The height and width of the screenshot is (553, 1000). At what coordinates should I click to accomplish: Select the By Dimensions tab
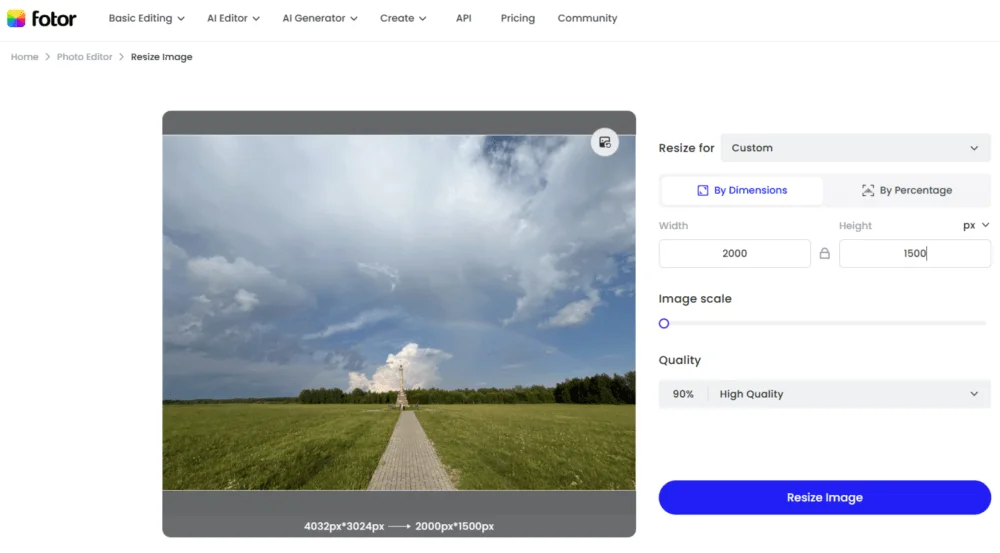click(x=742, y=190)
